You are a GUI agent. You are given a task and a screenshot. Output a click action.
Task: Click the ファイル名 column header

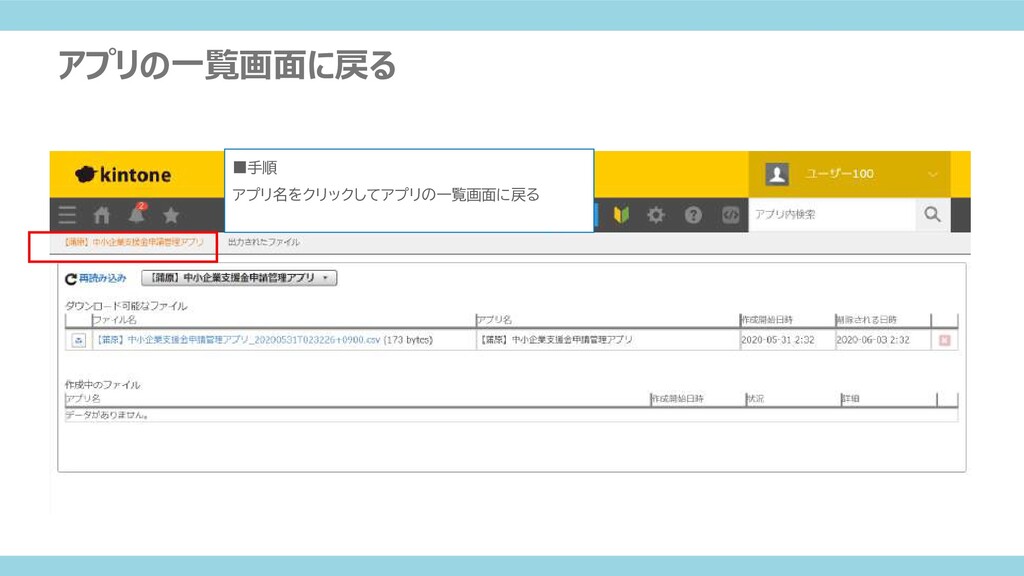pyautogui.click(x=114, y=319)
